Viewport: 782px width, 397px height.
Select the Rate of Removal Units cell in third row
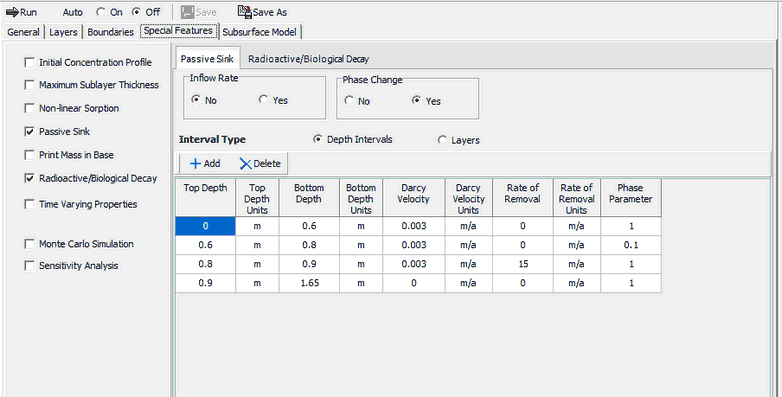[x=577, y=264]
